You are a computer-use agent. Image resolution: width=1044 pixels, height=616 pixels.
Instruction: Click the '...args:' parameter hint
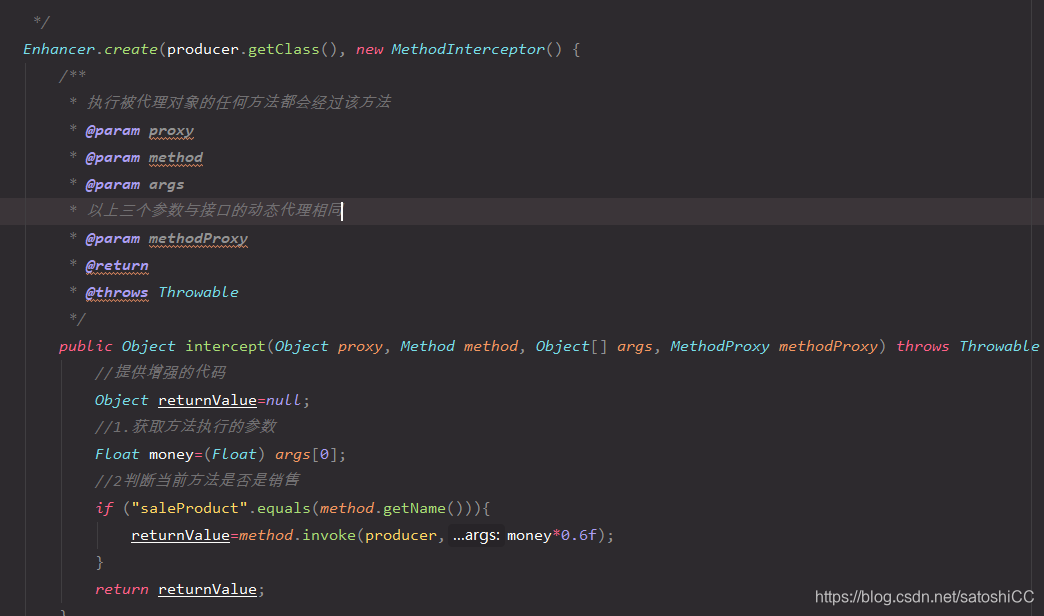point(476,535)
